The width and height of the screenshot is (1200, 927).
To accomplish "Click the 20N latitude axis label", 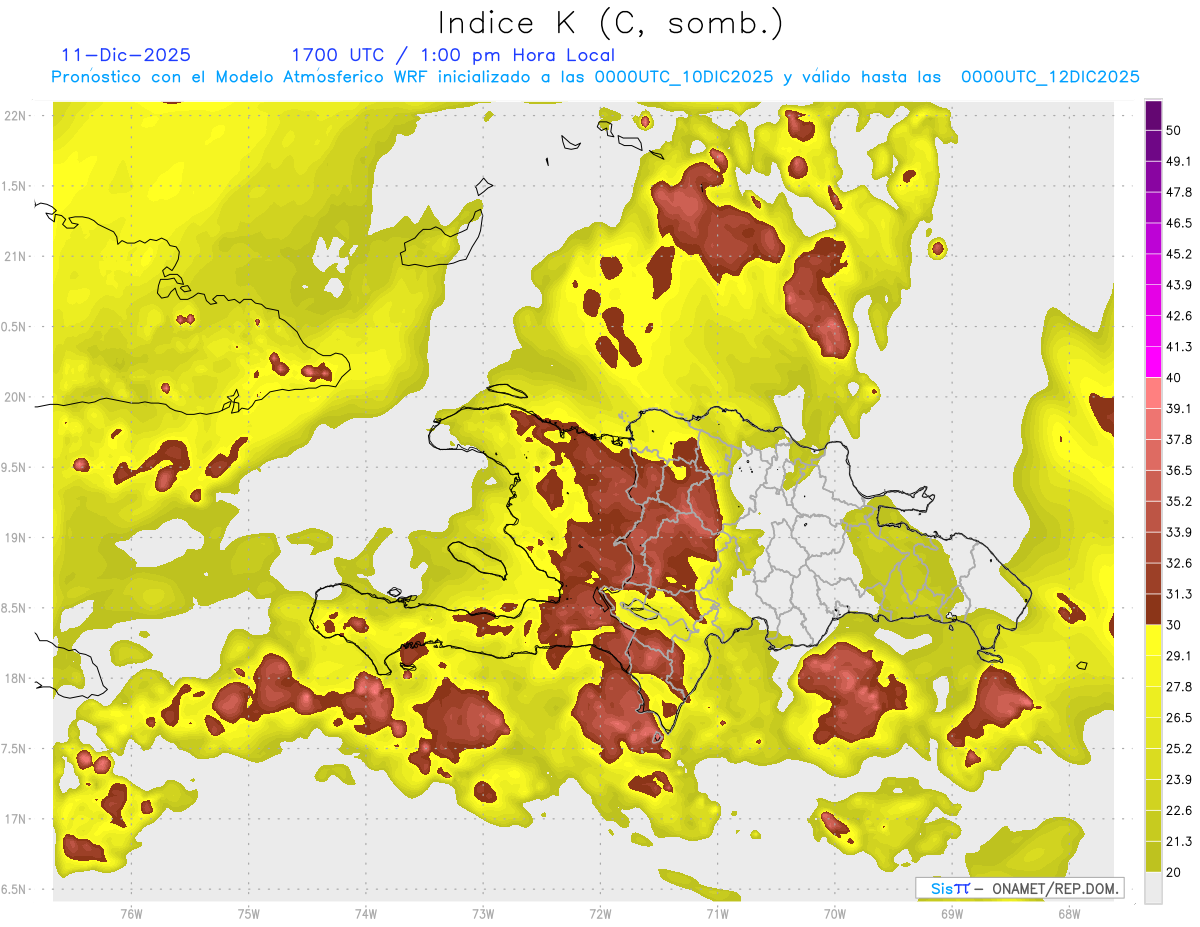I will [x=15, y=397].
